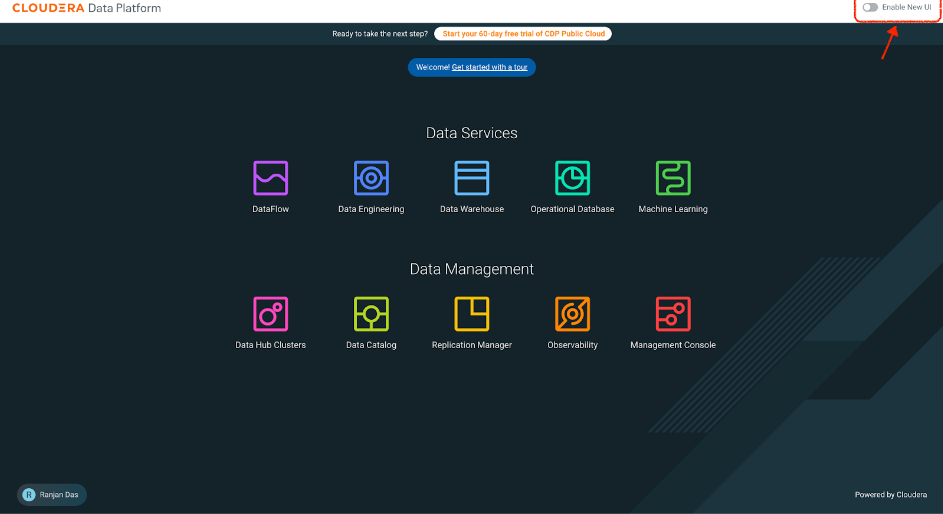Toggle the Enable New UI switch
Viewport: 943px width, 514px height.
tap(870, 8)
